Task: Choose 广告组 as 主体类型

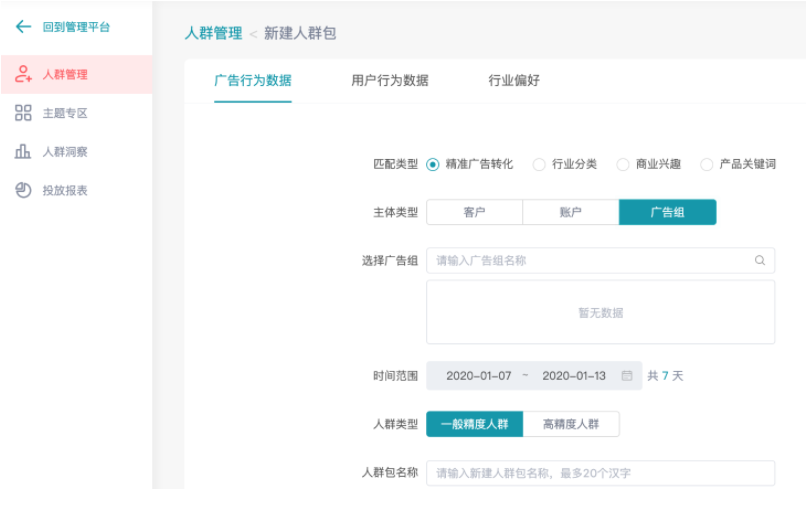Action: 667,212
